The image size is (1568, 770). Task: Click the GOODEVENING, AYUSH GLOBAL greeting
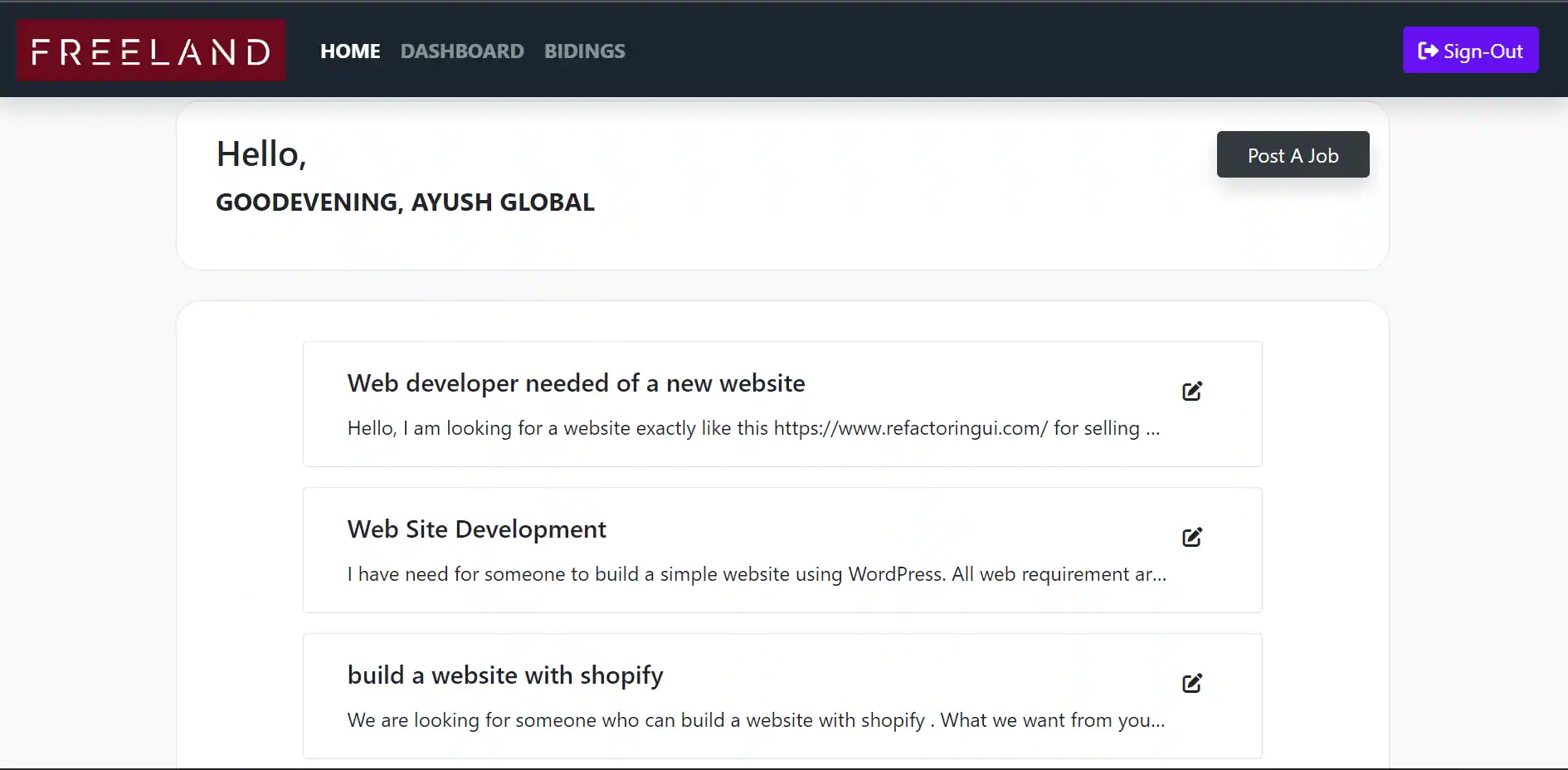pyautogui.click(x=405, y=202)
